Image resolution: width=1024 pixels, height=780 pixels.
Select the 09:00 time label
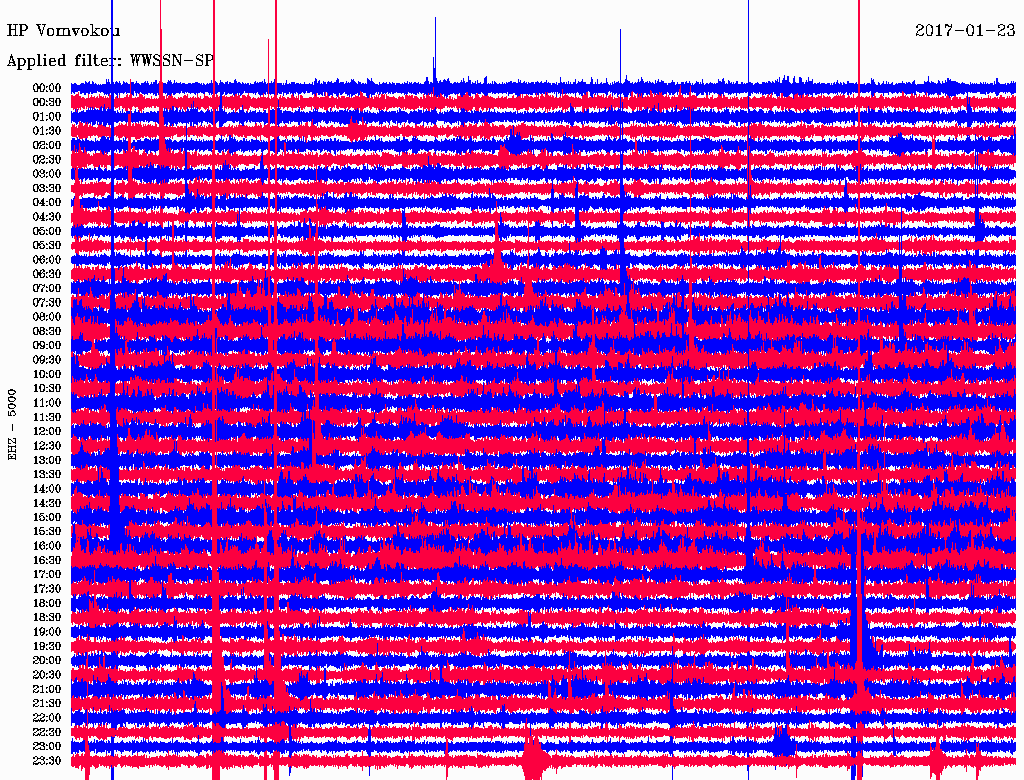tap(47, 346)
